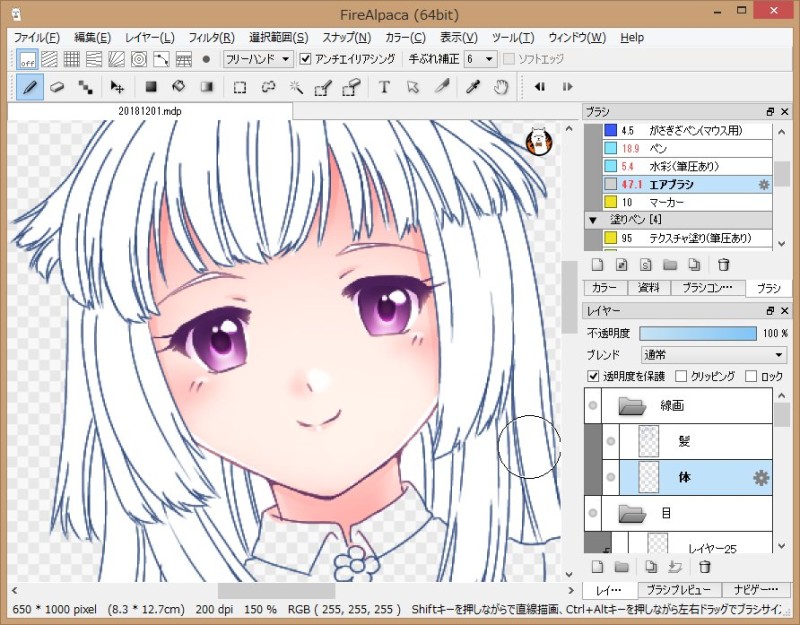The width and height of the screenshot is (800, 625).
Task: Enable the クリッピング checkbox
Action: click(681, 377)
